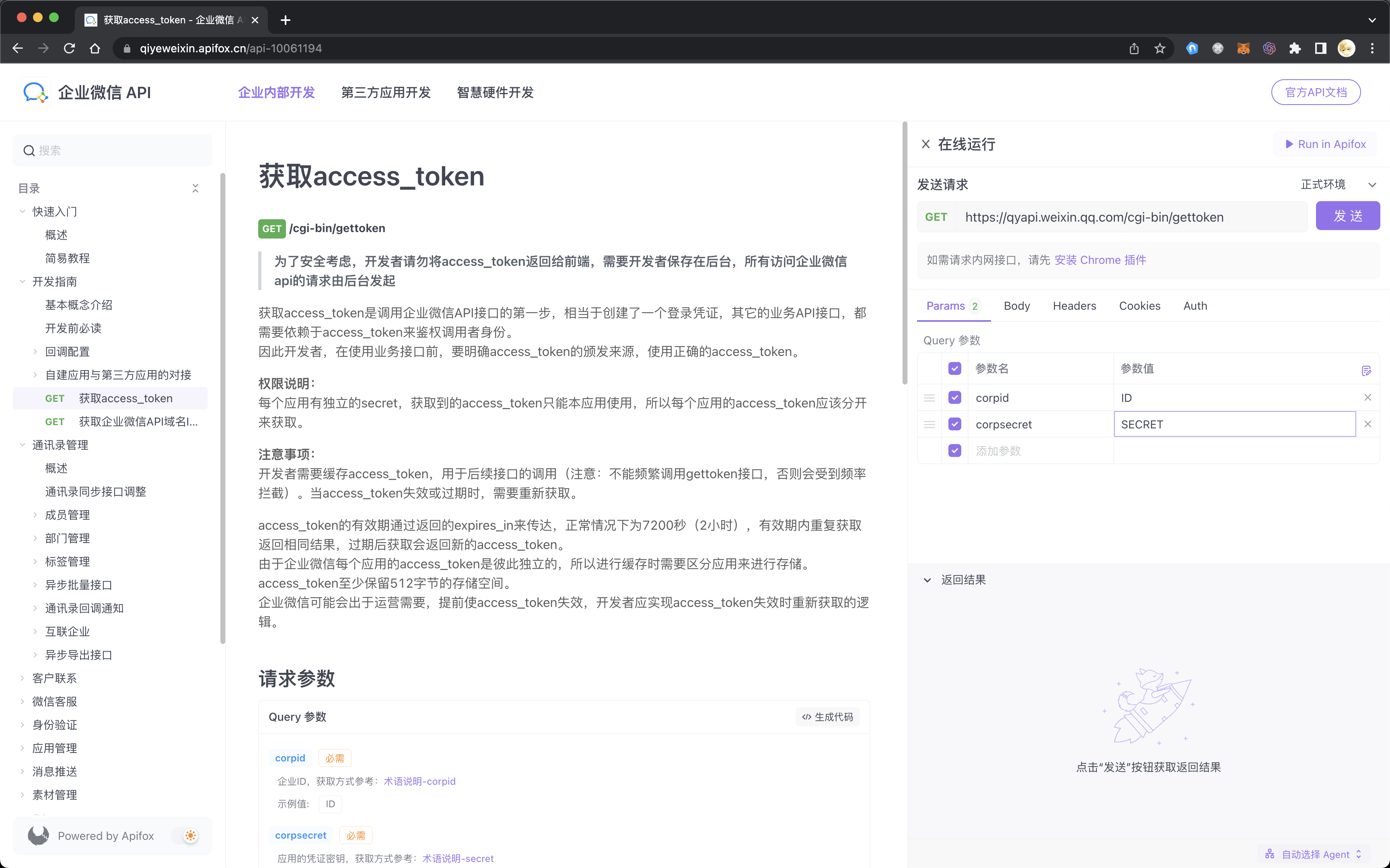Switch to the 企业内部开发 nav tab
Viewport: 1390px width, 868px height.
276,93
